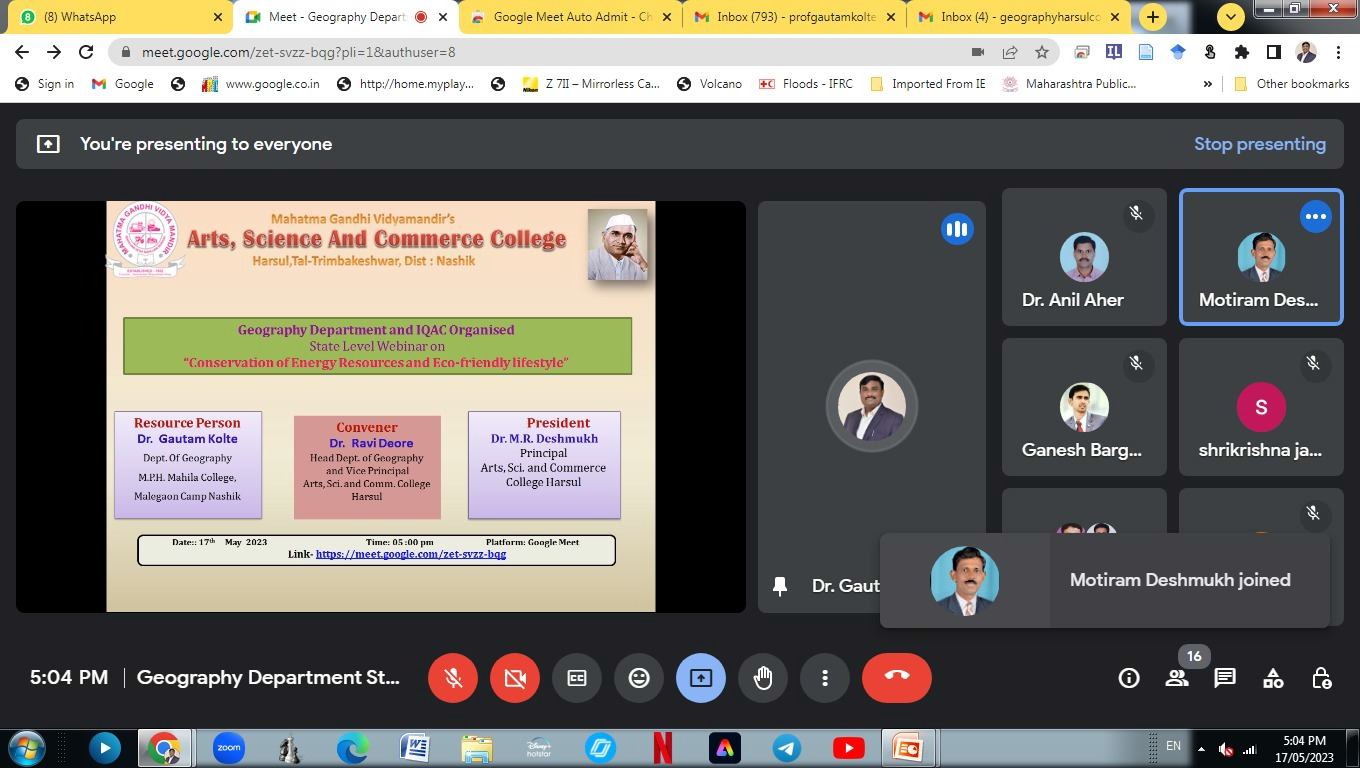The width and height of the screenshot is (1360, 768).
Task: Open Microsoft Word from the taskbar
Action: click(x=414, y=748)
